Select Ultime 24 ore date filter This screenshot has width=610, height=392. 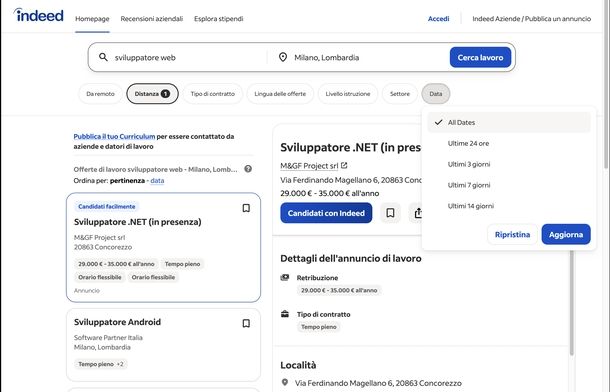click(509, 143)
